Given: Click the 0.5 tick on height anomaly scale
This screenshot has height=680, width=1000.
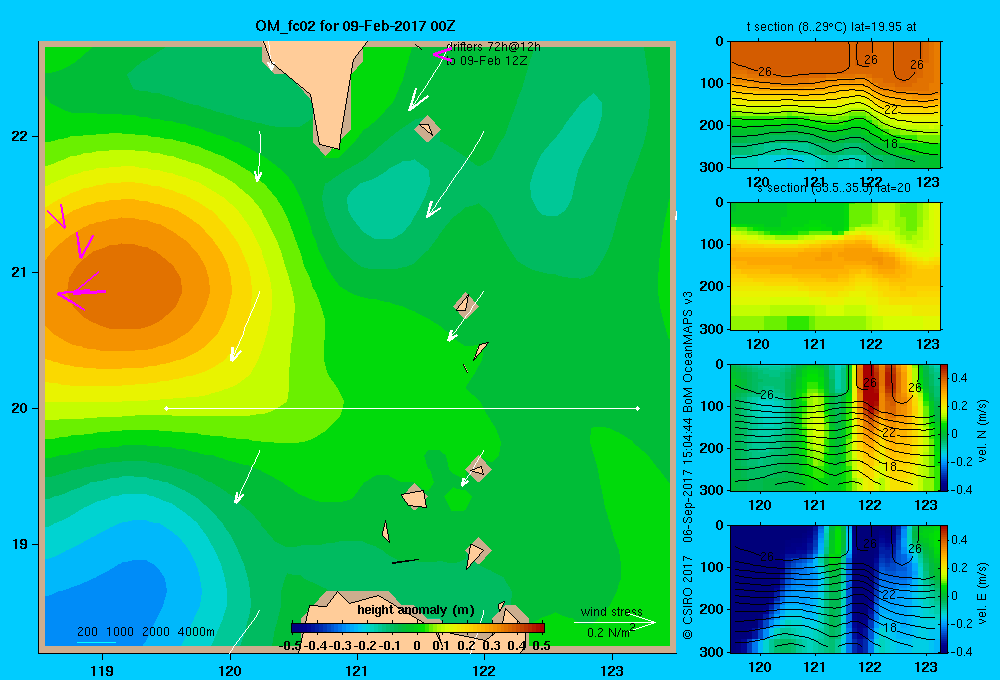Looking at the screenshot, I should click(x=541, y=646).
